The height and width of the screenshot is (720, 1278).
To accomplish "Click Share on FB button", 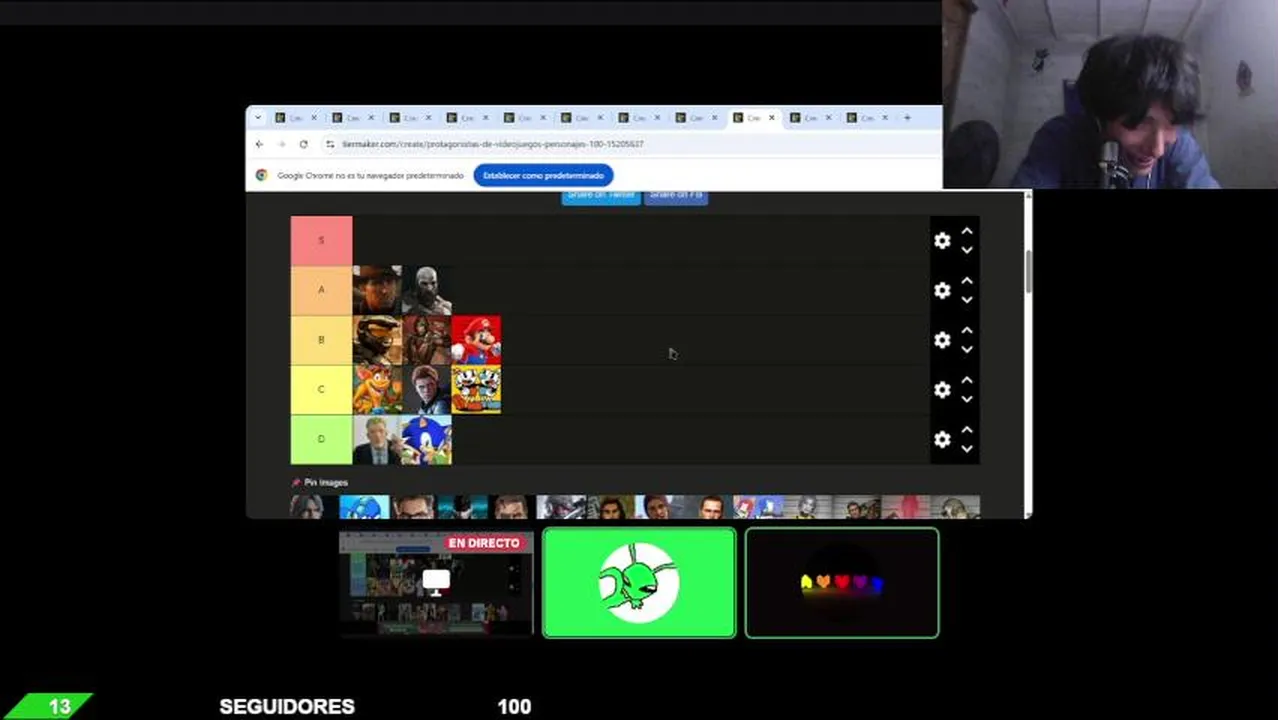I will tap(676, 196).
